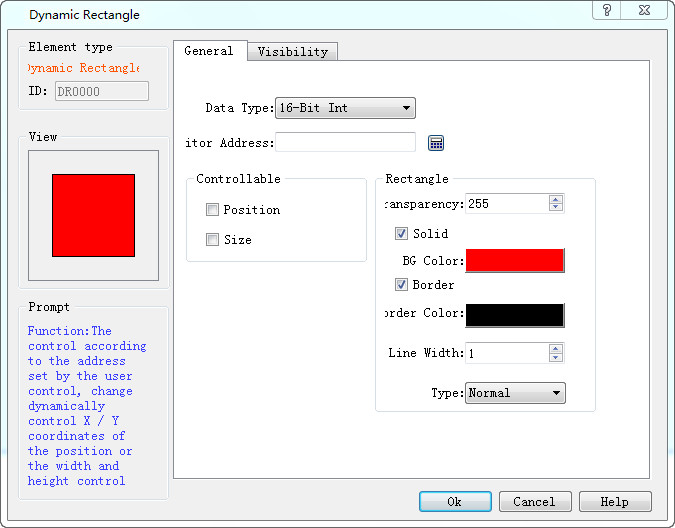Decrease the Line Width with down arrow
The image size is (675, 528).
pos(556,357)
